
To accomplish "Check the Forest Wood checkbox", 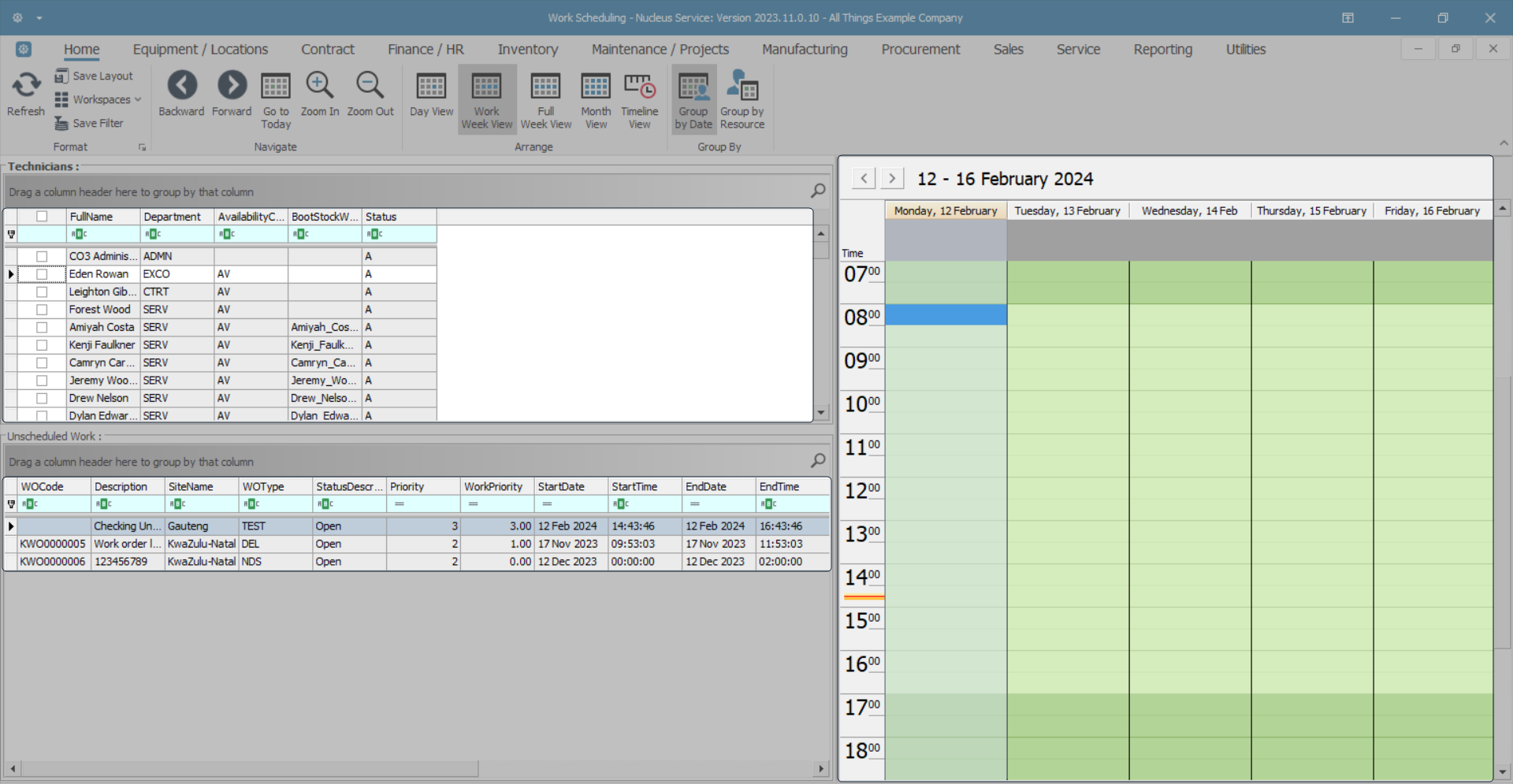I will pyautogui.click(x=42, y=310).
